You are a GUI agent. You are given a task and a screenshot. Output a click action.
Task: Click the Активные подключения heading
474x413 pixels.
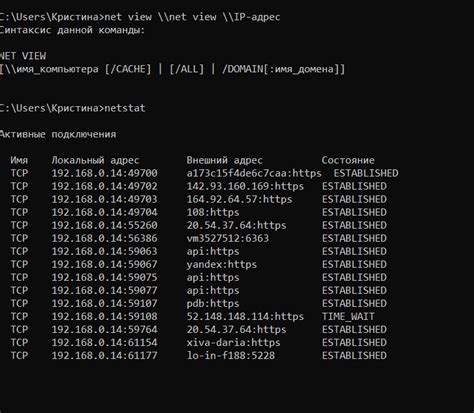pos(58,134)
